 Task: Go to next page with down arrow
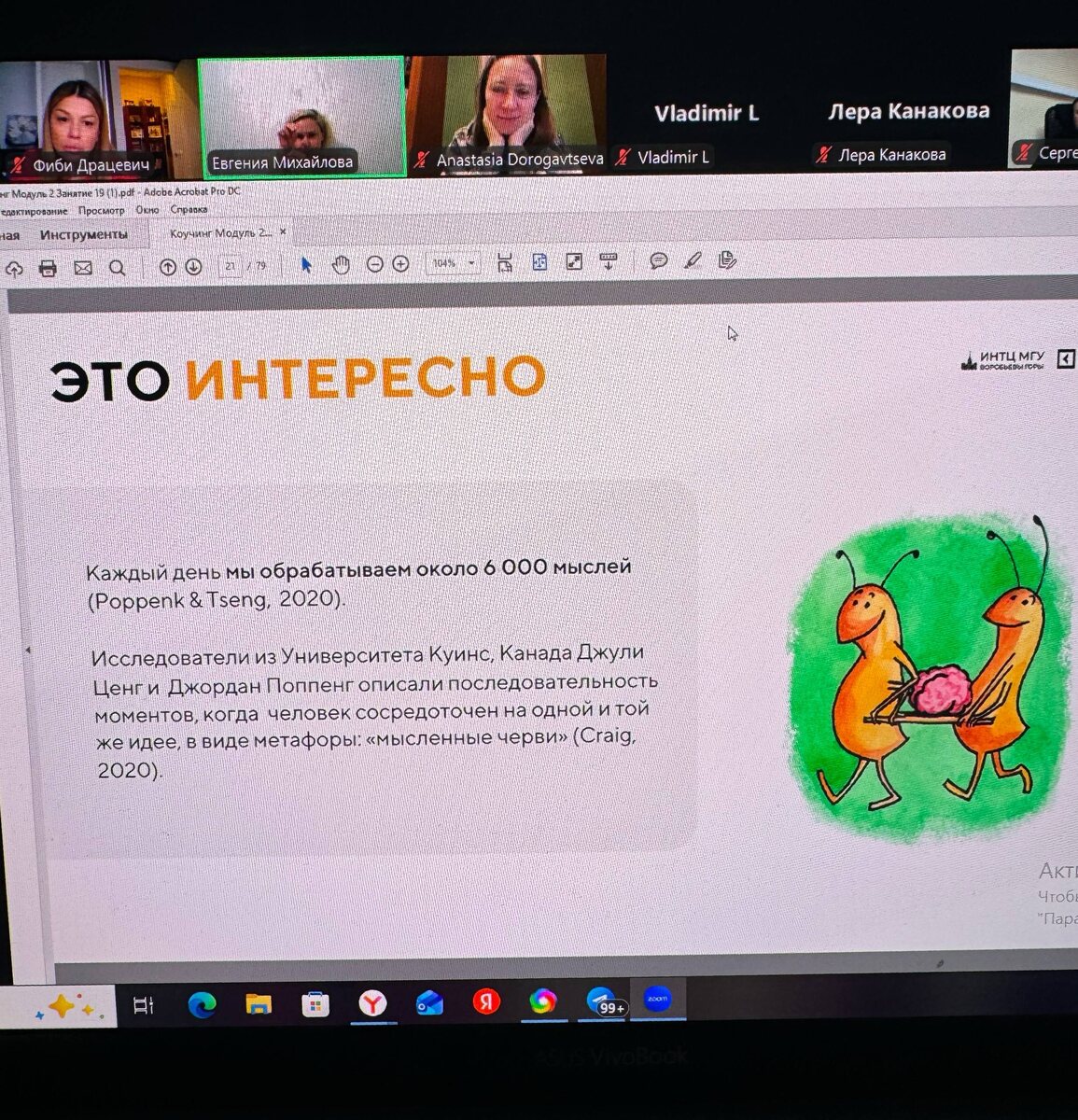pyautogui.click(x=193, y=267)
